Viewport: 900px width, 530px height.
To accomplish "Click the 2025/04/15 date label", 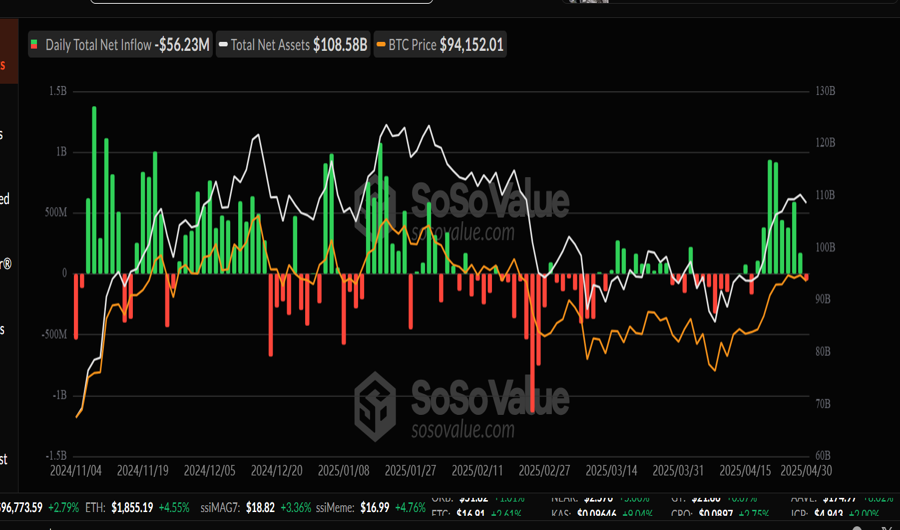I will (745, 471).
